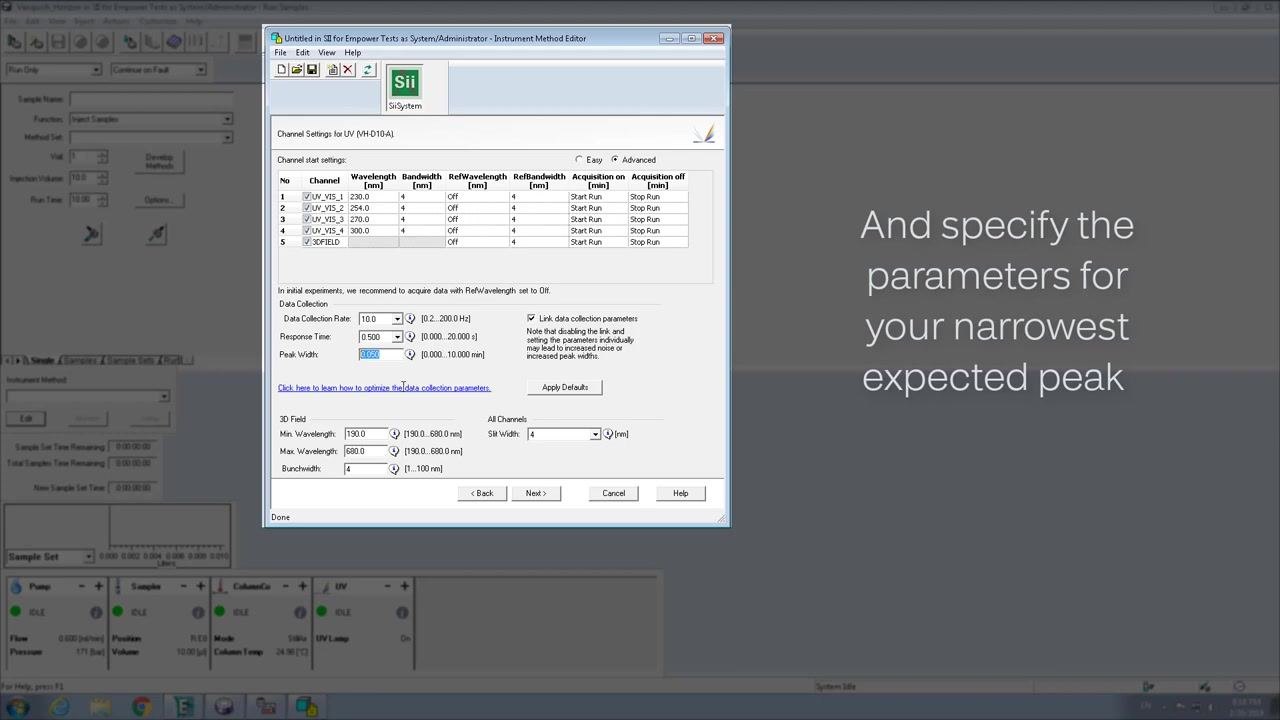Open info icon beside Max. Wavelength
Image resolution: width=1280 pixels, height=720 pixels.
coord(394,451)
